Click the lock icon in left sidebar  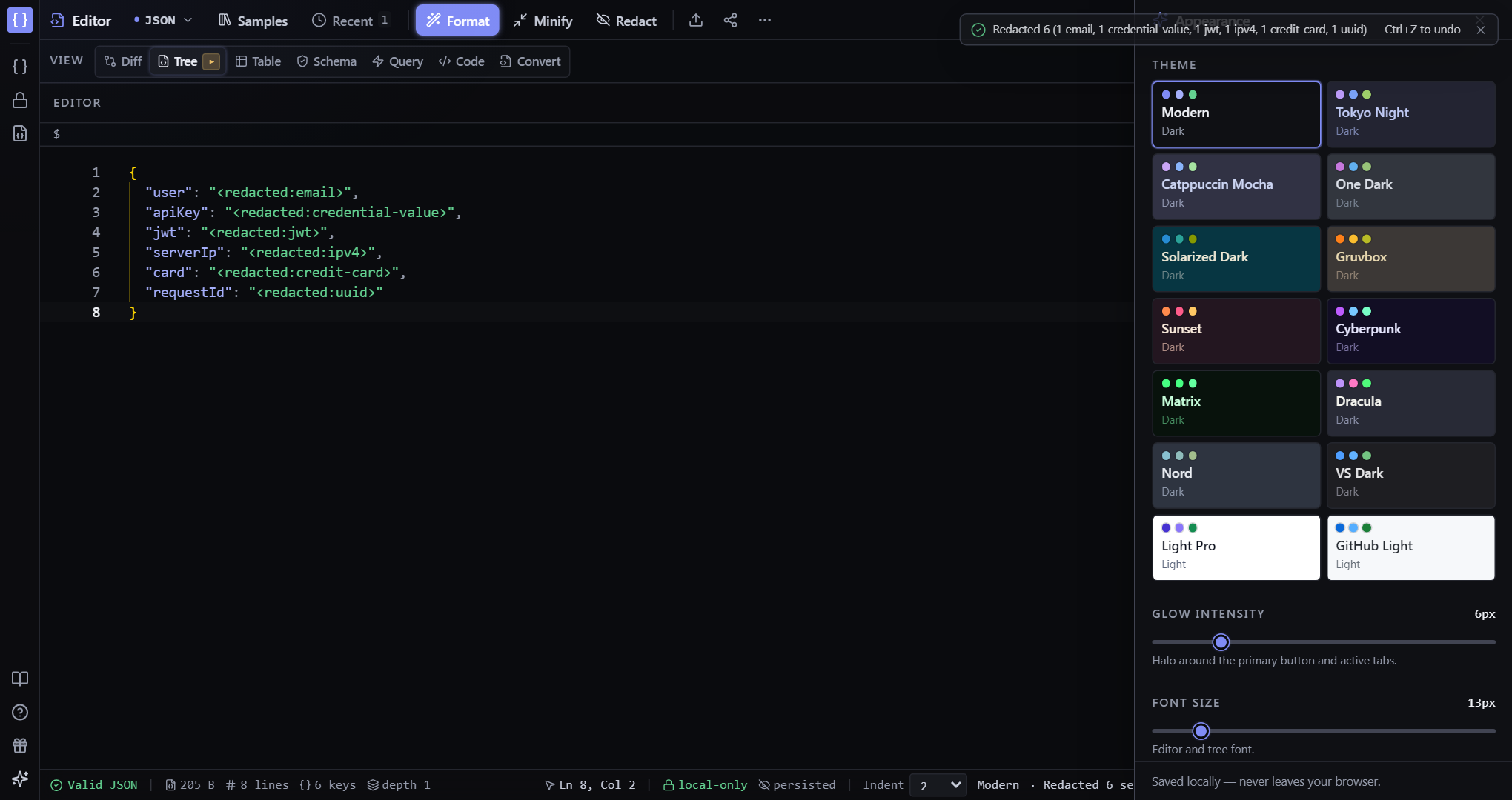coord(20,100)
